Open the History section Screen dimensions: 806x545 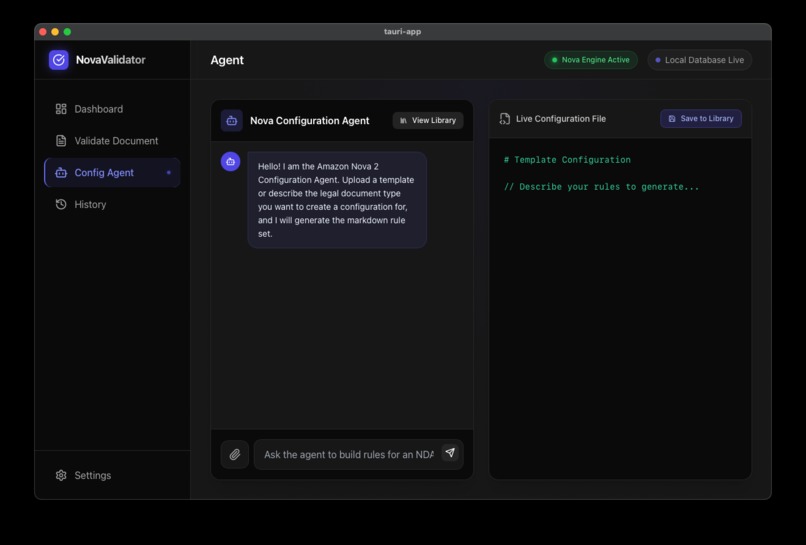(112, 205)
